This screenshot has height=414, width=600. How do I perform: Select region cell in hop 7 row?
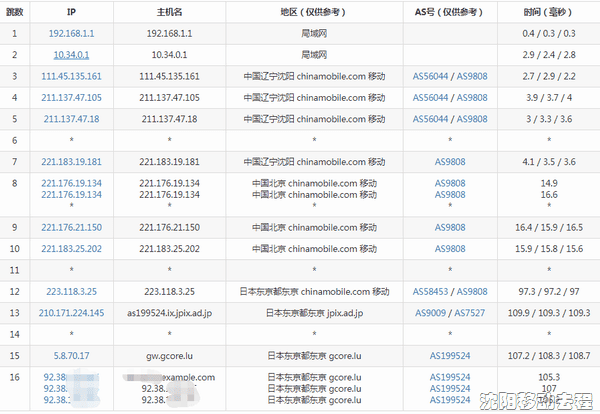tap(314, 162)
